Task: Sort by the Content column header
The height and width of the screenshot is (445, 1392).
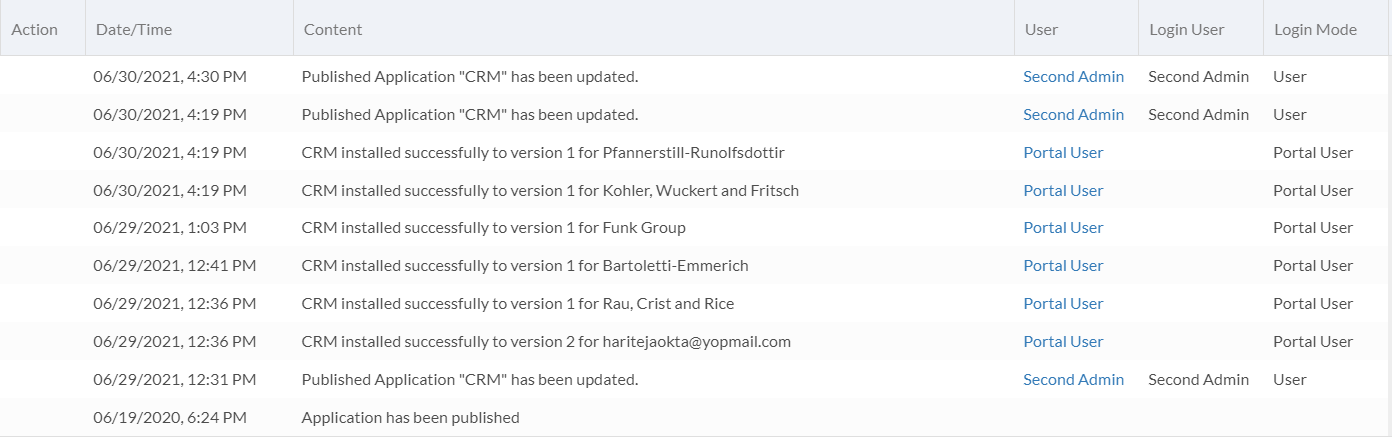Action: 333,29
